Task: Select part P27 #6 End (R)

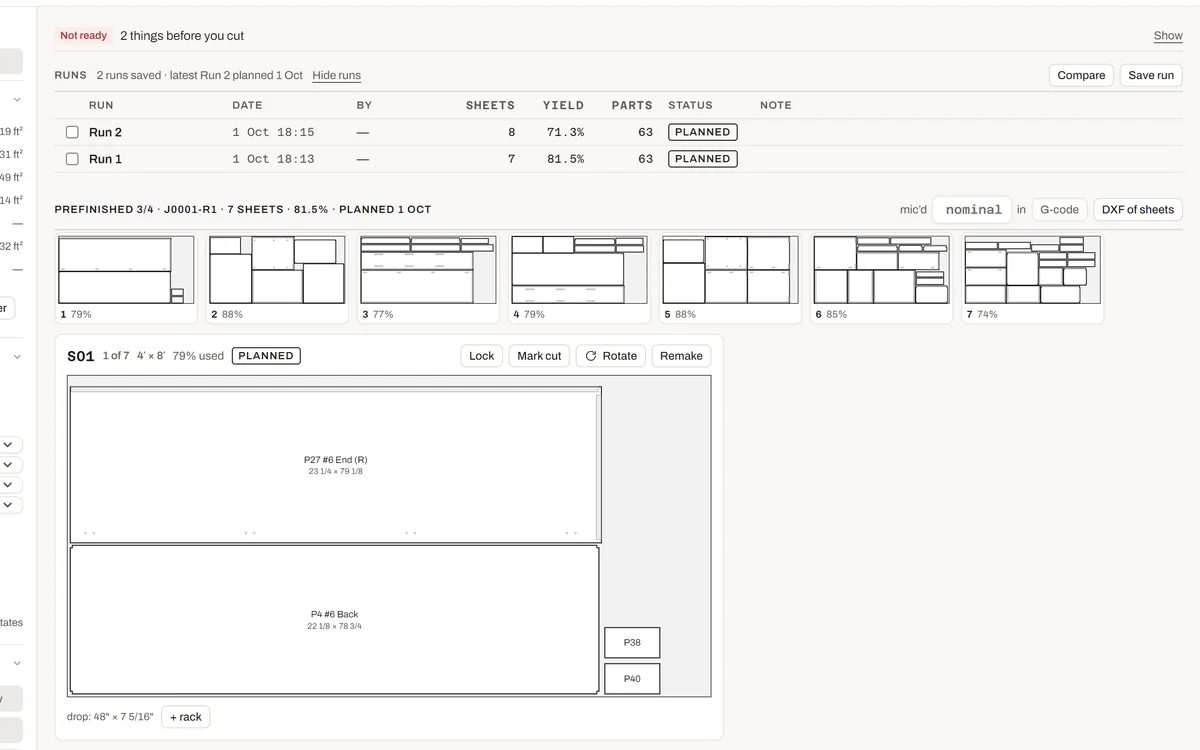Action: point(335,466)
